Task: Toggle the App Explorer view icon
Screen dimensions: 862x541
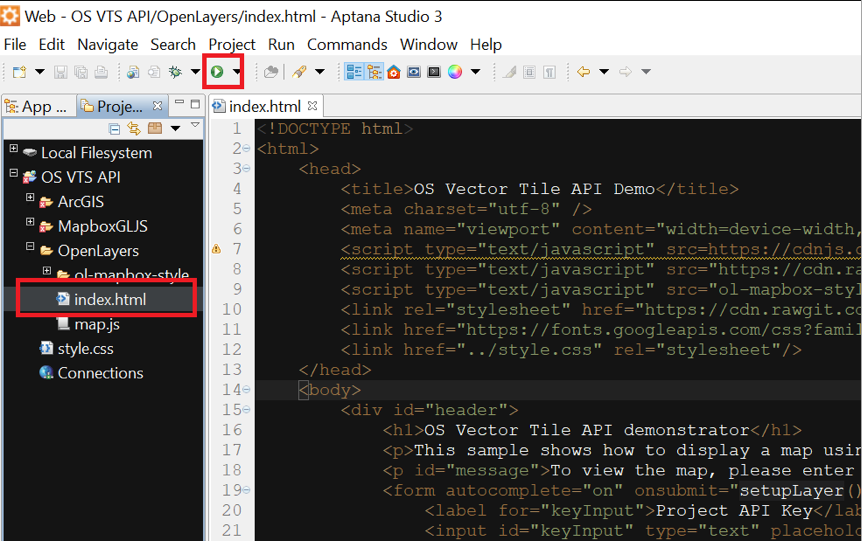Action: pos(354,72)
